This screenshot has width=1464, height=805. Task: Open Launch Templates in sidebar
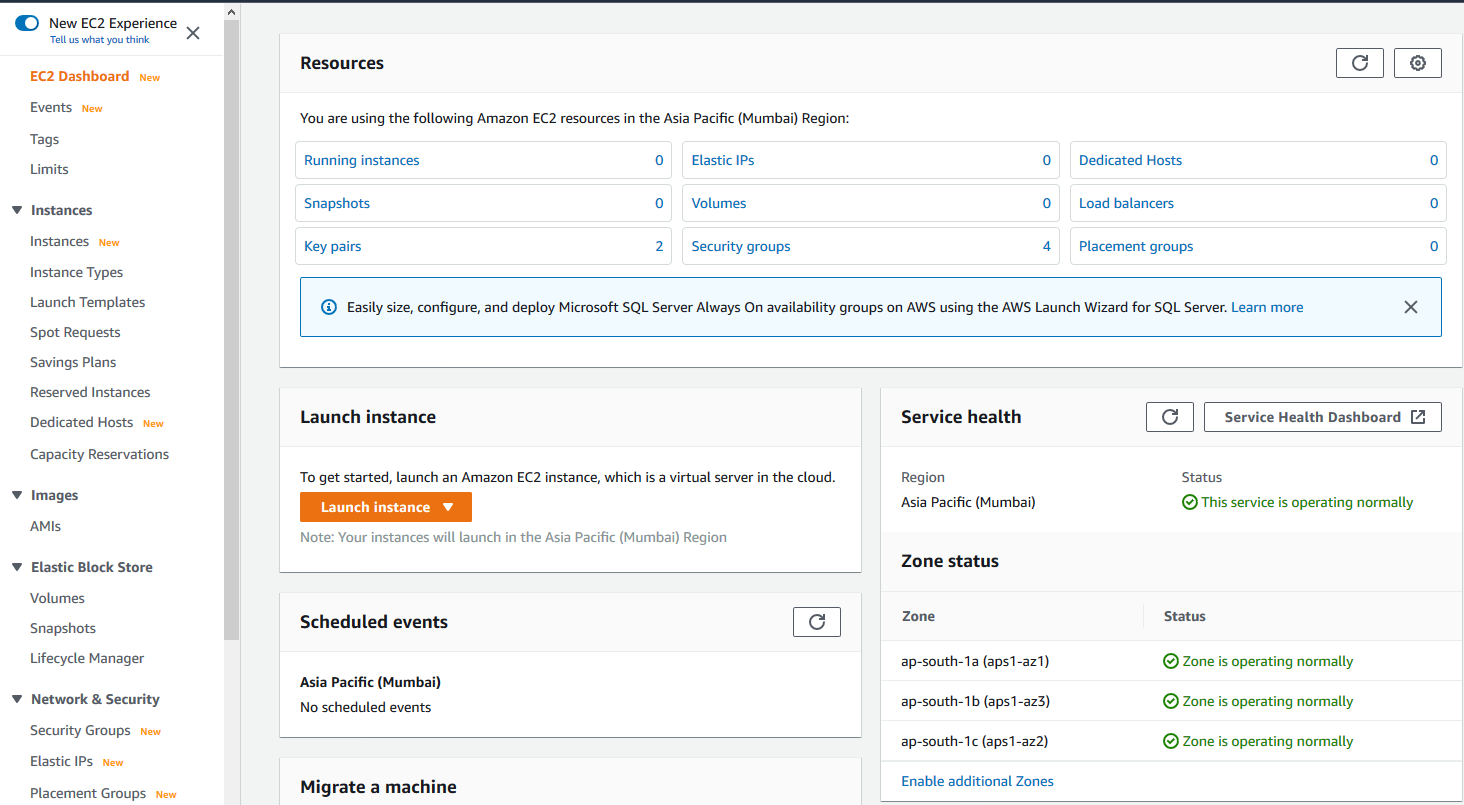(x=87, y=302)
